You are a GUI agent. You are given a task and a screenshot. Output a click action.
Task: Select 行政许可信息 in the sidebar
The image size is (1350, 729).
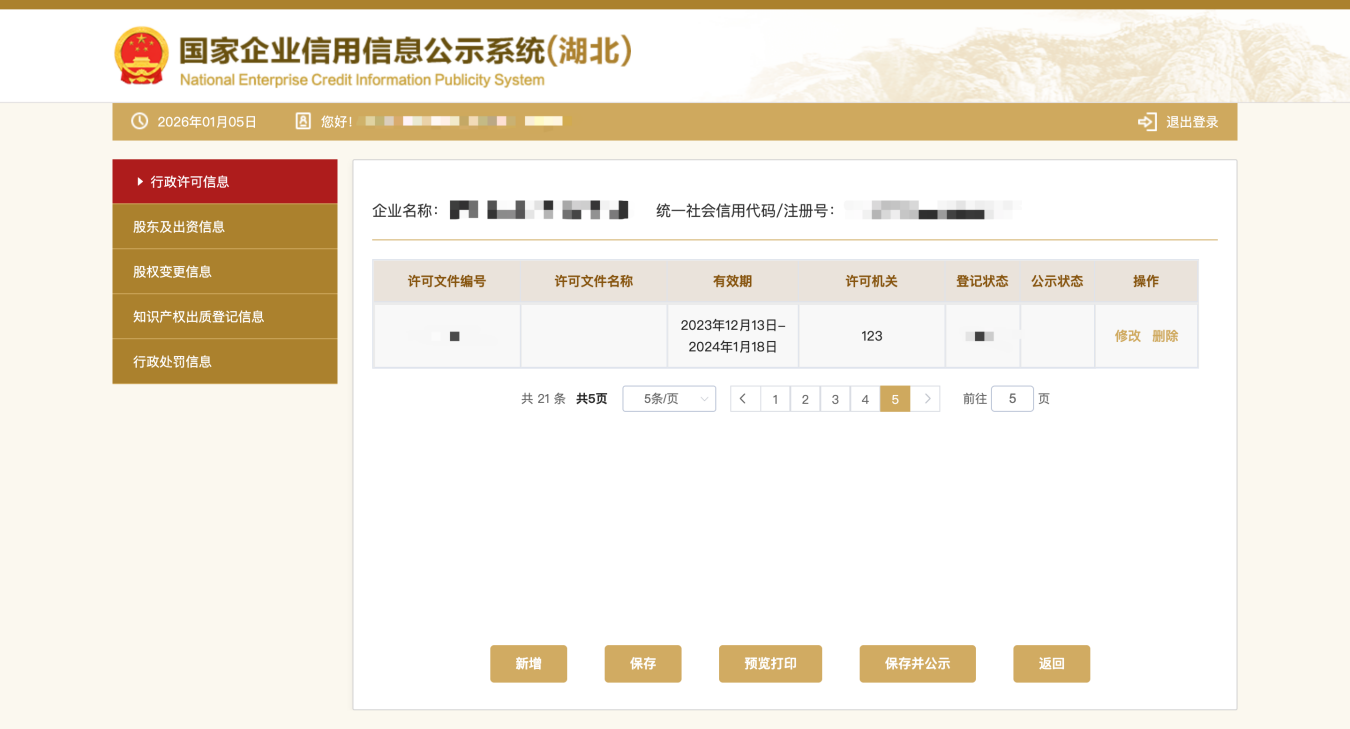pyautogui.click(x=225, y=182)
